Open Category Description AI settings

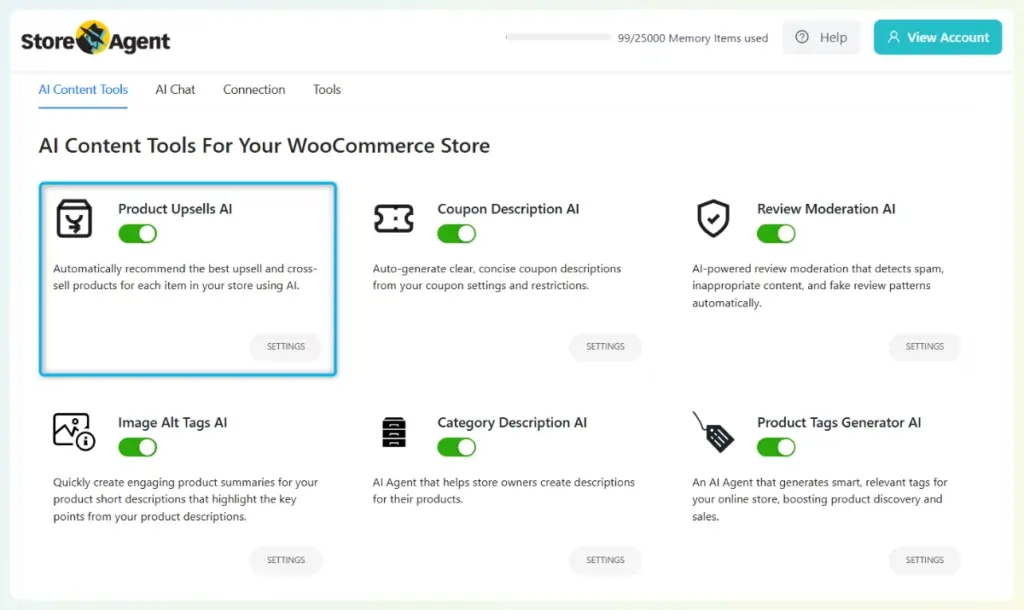pos(605,560)
